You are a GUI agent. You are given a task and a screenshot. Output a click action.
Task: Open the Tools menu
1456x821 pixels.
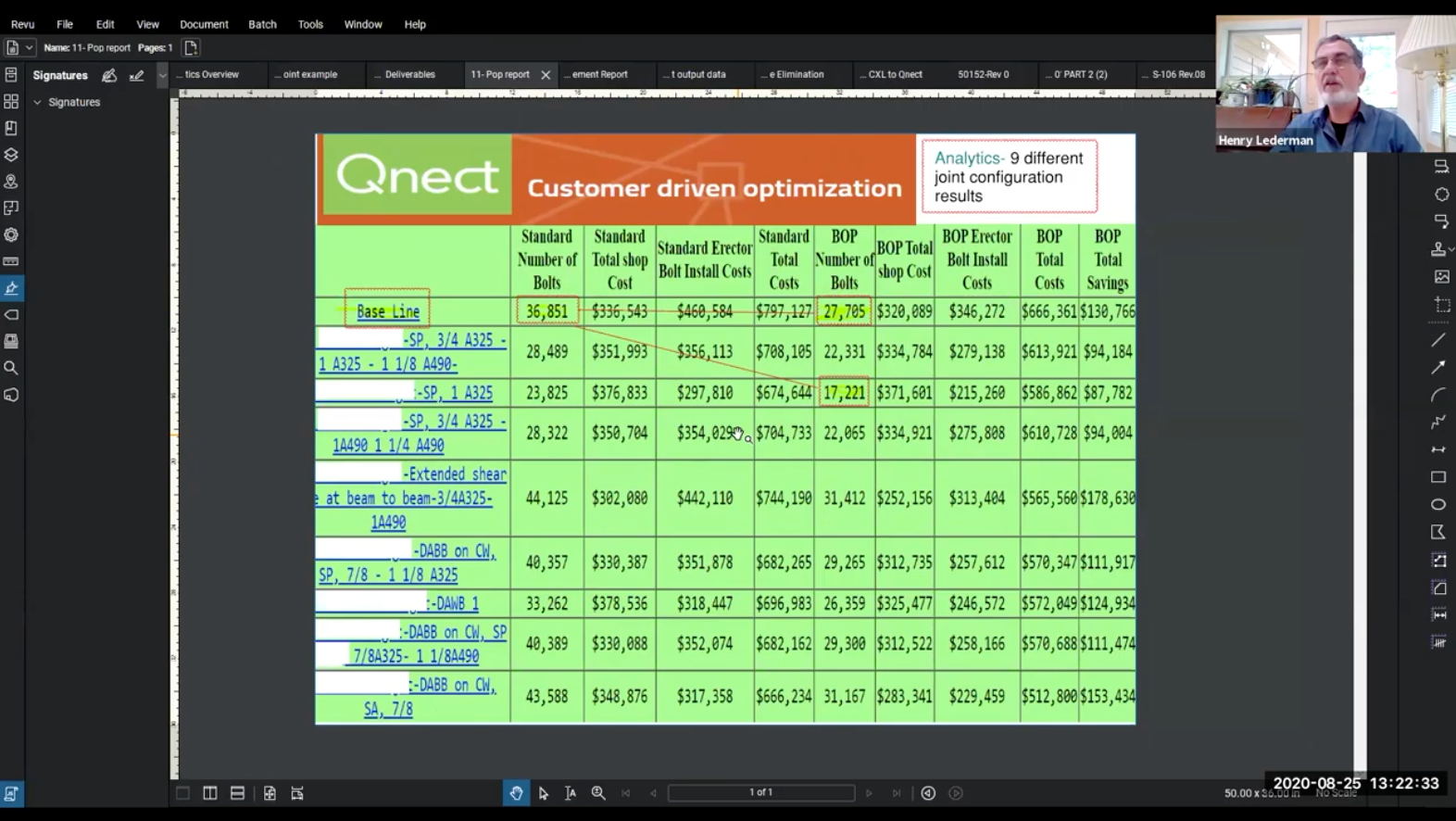[x=310, y=24]
